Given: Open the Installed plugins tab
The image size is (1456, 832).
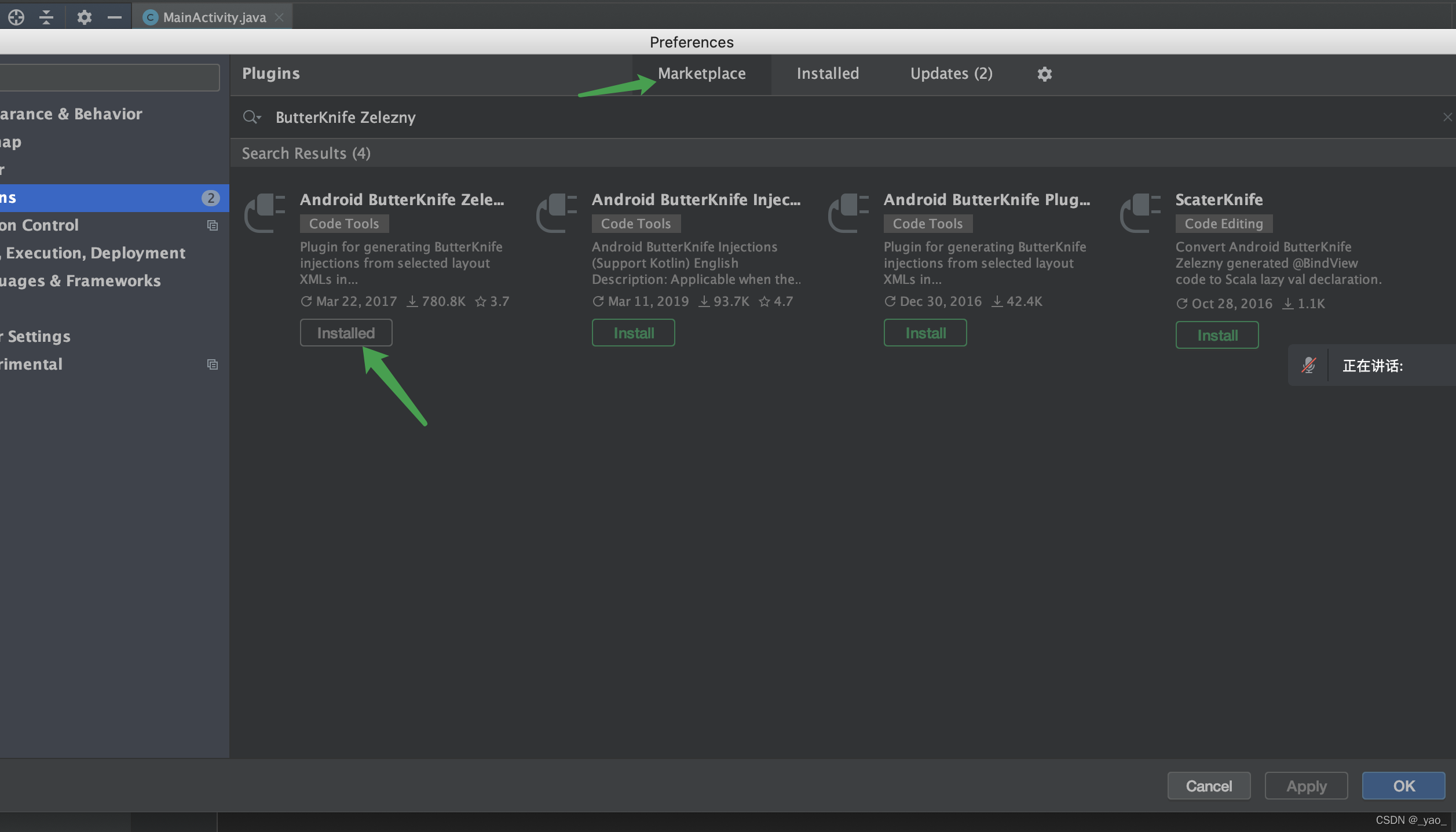Looking at the screenshot, I should coord(828,74).
